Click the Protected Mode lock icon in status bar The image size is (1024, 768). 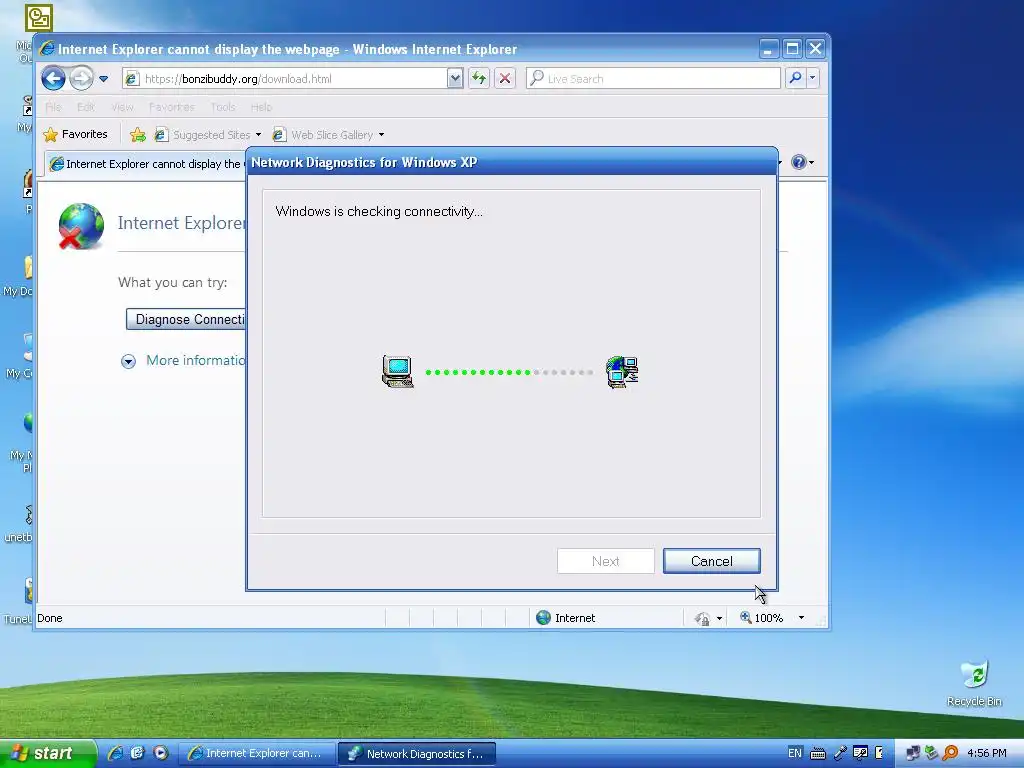(x=702, y=618)
